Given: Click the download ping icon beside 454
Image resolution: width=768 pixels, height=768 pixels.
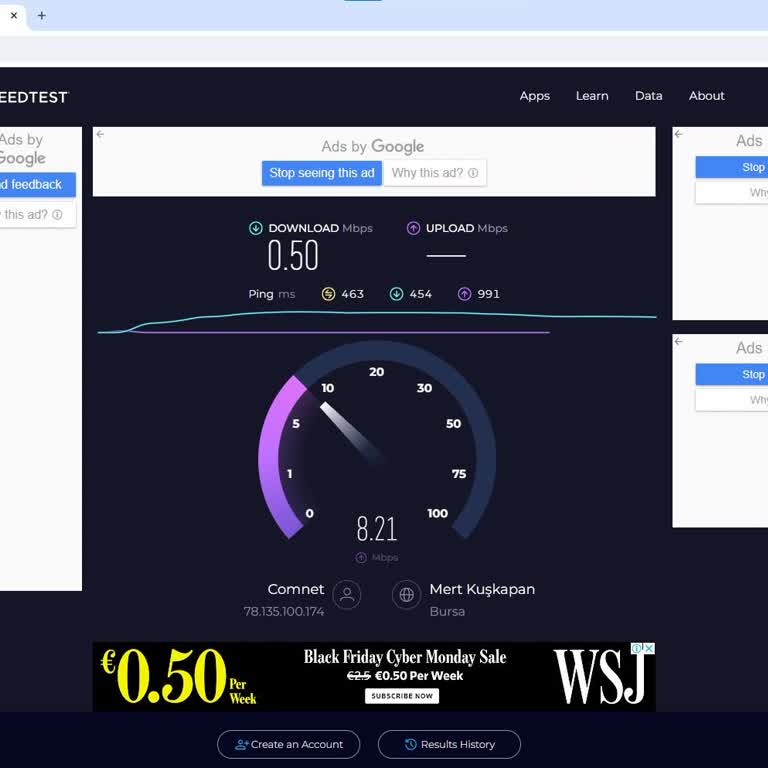Looking at the screenshot, I should [396, 294].
